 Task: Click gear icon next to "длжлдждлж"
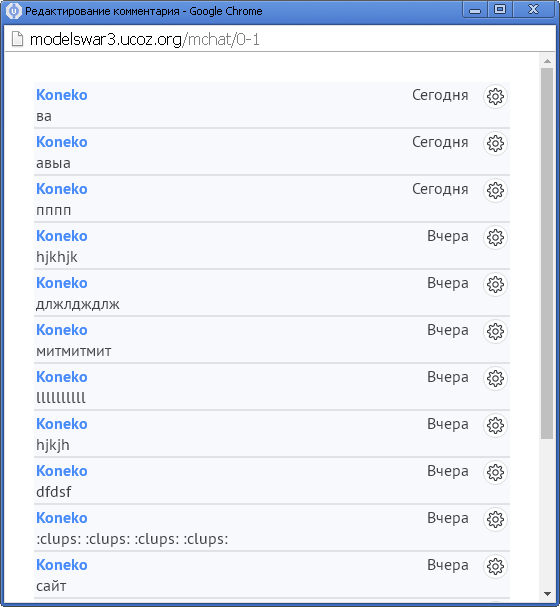495,284
